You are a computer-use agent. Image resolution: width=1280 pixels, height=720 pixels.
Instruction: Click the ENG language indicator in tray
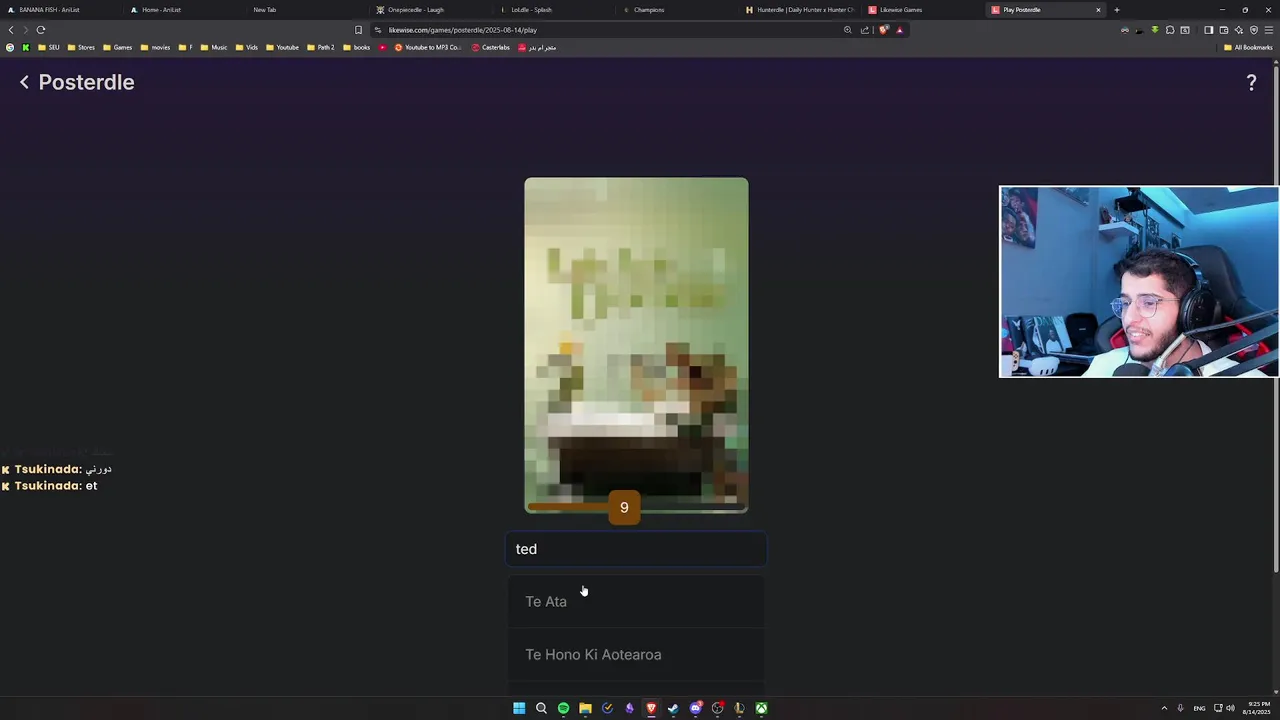tap(1199, 708)
